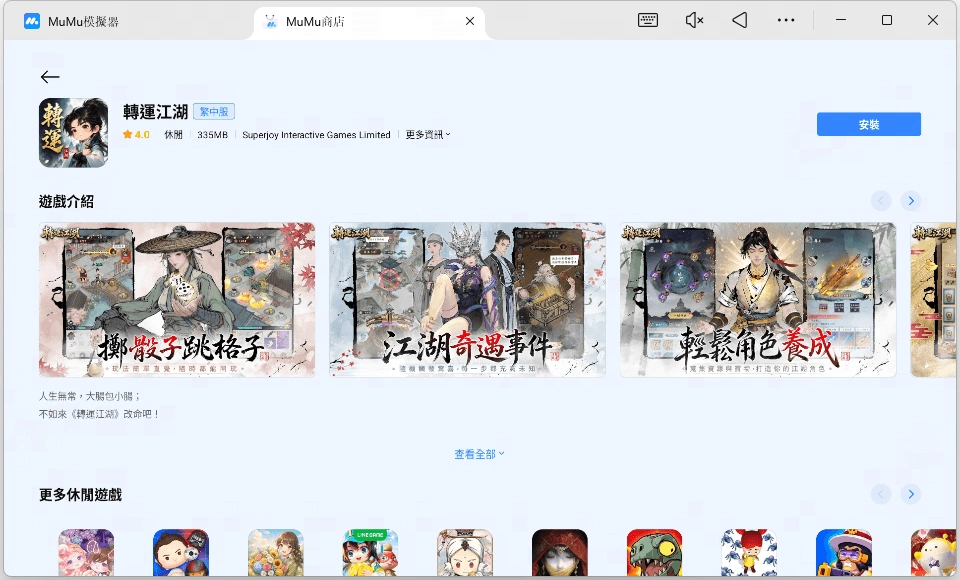Click the green zombie dinosaur game icon
960x580 pixels.
point(654,553)
